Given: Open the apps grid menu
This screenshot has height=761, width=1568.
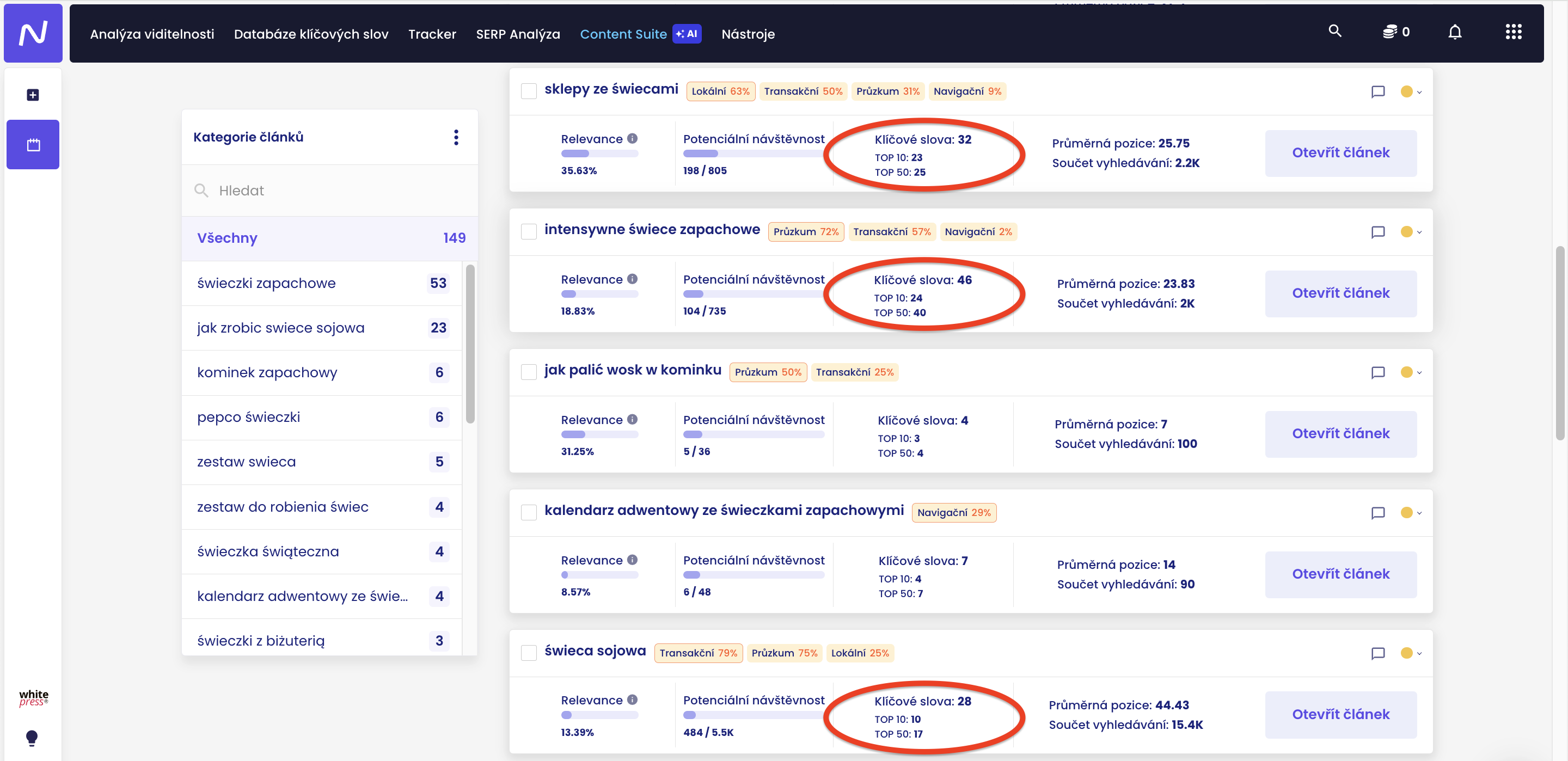Looking at the screenshot, I should click(1513, 32).
